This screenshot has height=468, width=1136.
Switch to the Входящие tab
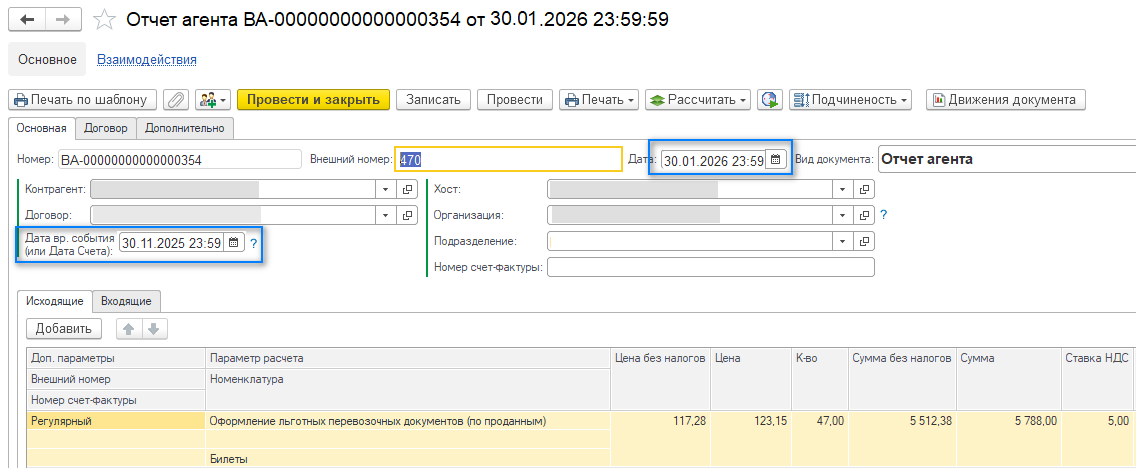[x=126, y=301]
